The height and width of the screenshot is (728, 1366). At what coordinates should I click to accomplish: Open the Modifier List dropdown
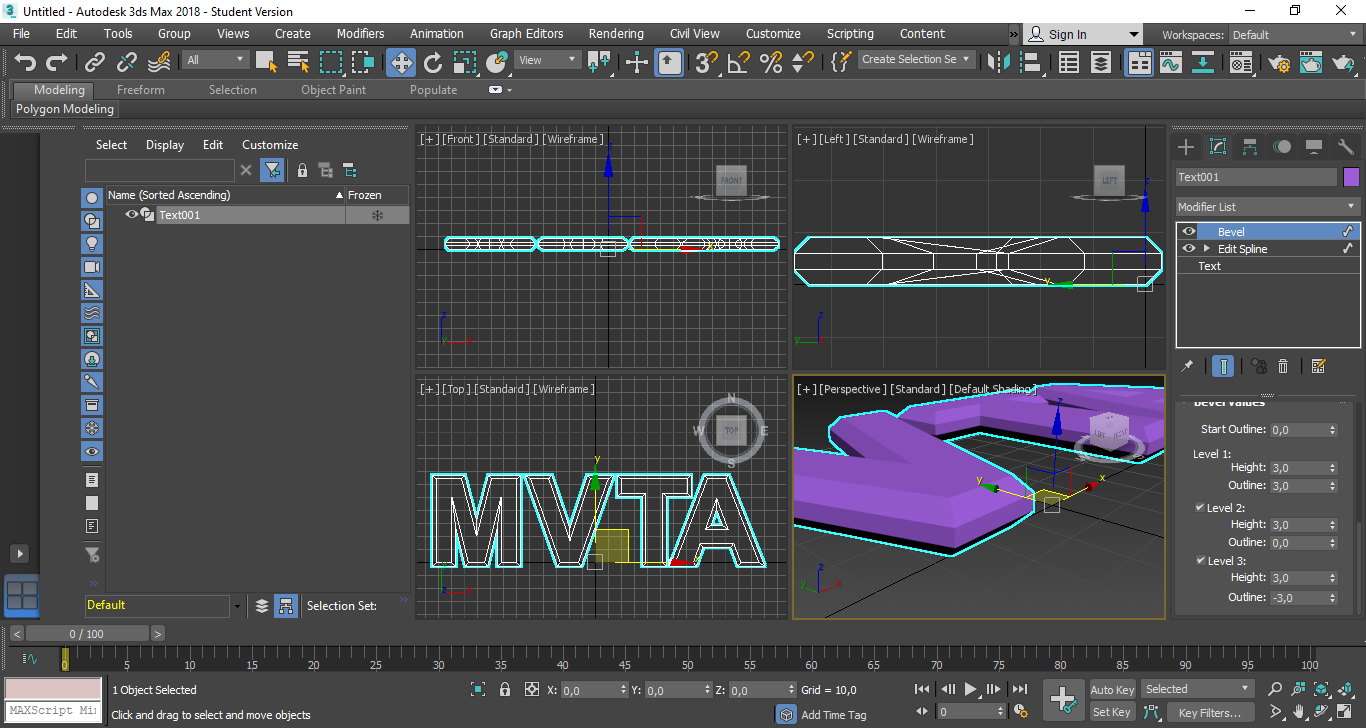click(x=1267, y=207)
